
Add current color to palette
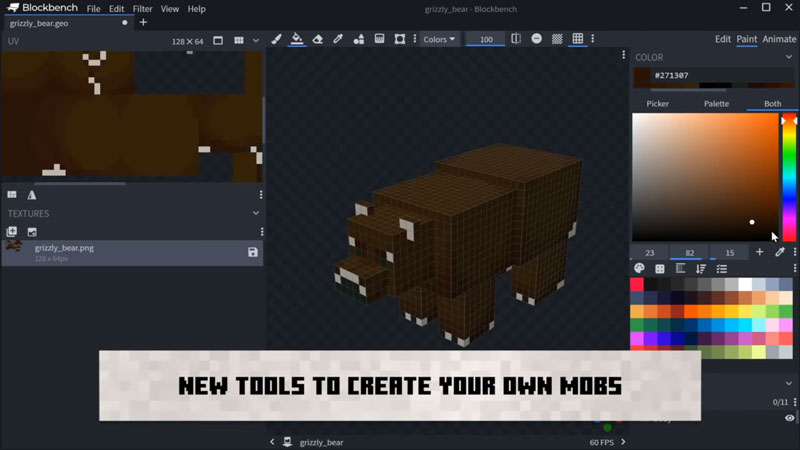[x=760, y=252]
